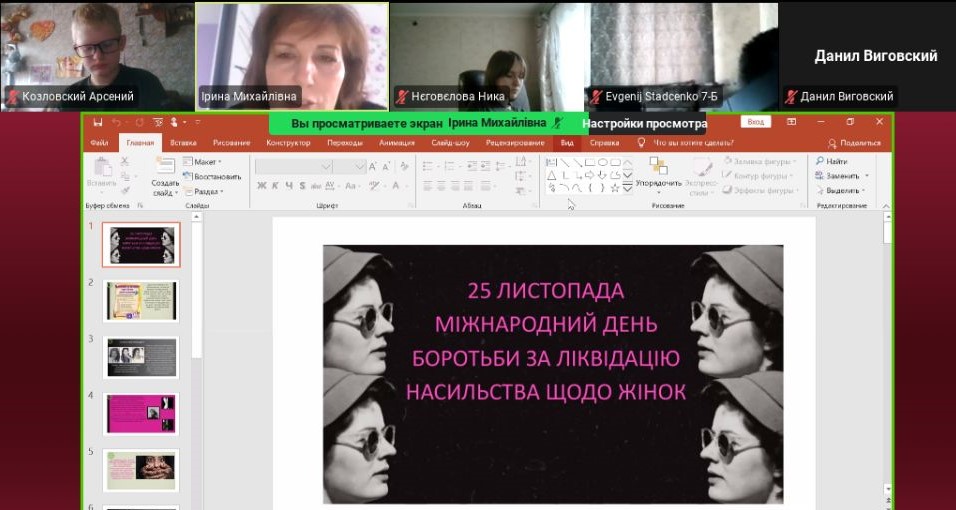Viewport: 956px width, 510px height.
Task: Select the left brace shape
Action: click(x=590, y=188)
